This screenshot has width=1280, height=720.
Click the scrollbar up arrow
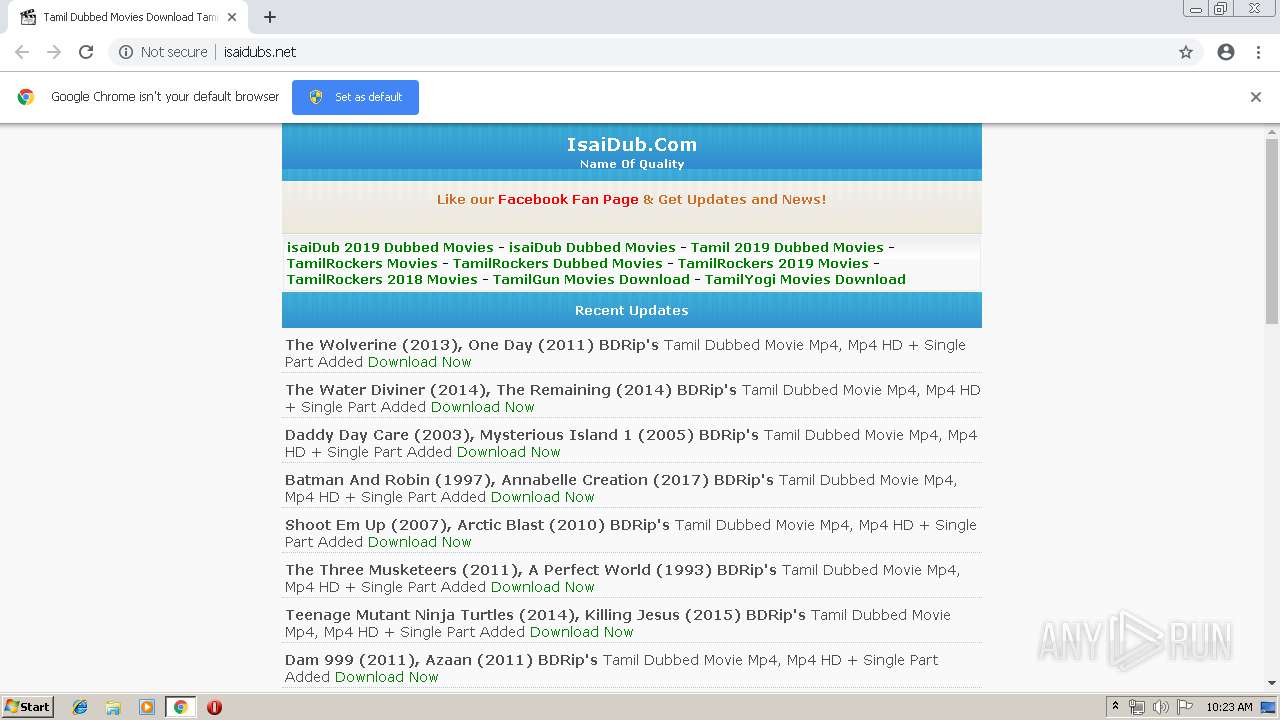[x=1272, y=130]
